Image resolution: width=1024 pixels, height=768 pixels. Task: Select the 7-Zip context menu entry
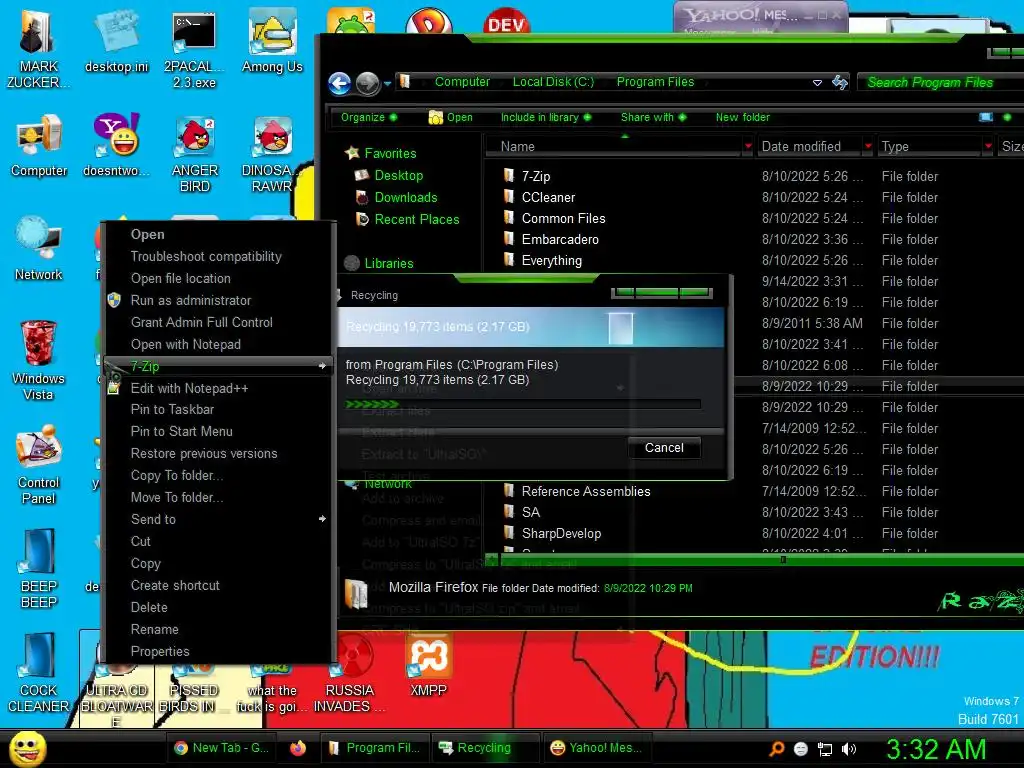[219, 366]
